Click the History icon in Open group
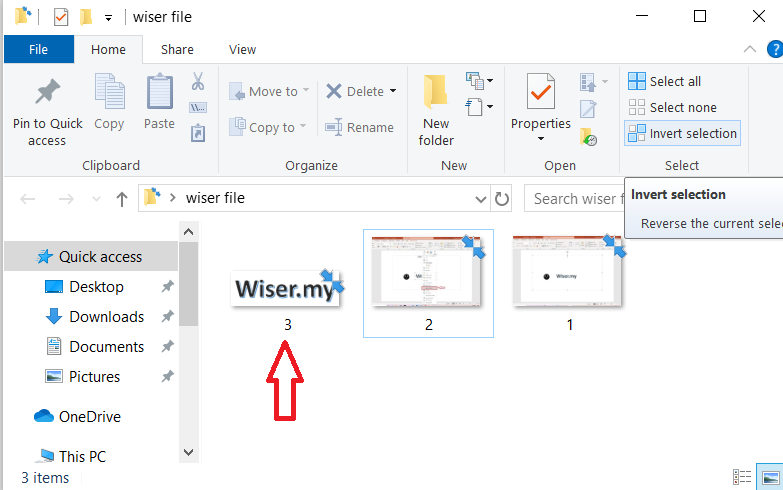This screenshot has height=490, width=783. tap(588, 136)
